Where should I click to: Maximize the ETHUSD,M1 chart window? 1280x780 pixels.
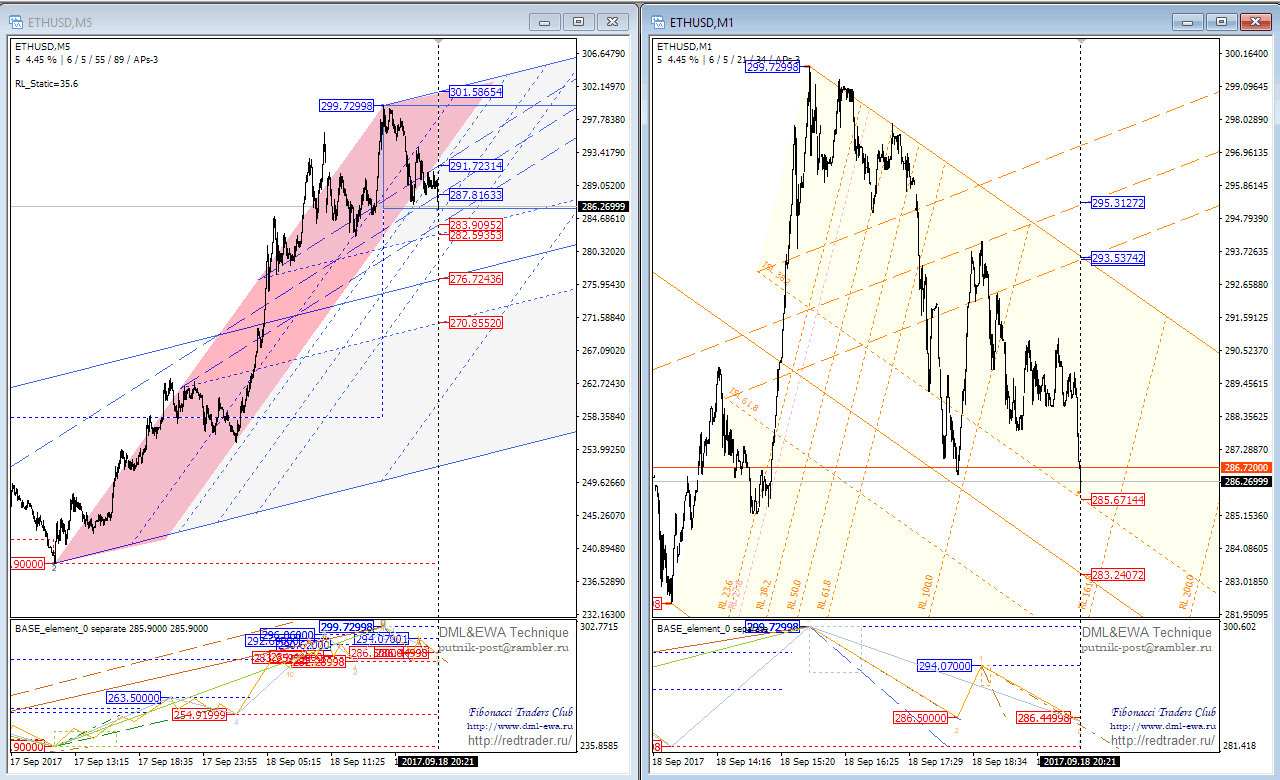pos(1220,21)
